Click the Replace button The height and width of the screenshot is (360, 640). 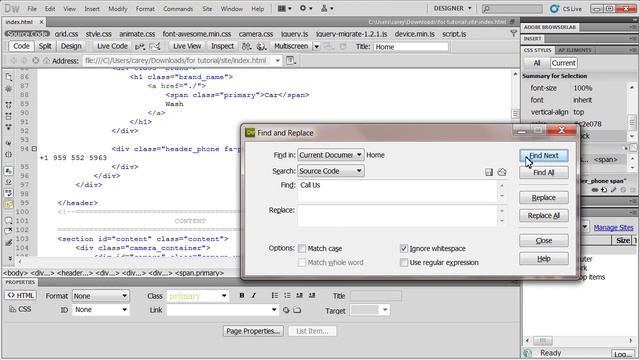(x=544, y=198)
